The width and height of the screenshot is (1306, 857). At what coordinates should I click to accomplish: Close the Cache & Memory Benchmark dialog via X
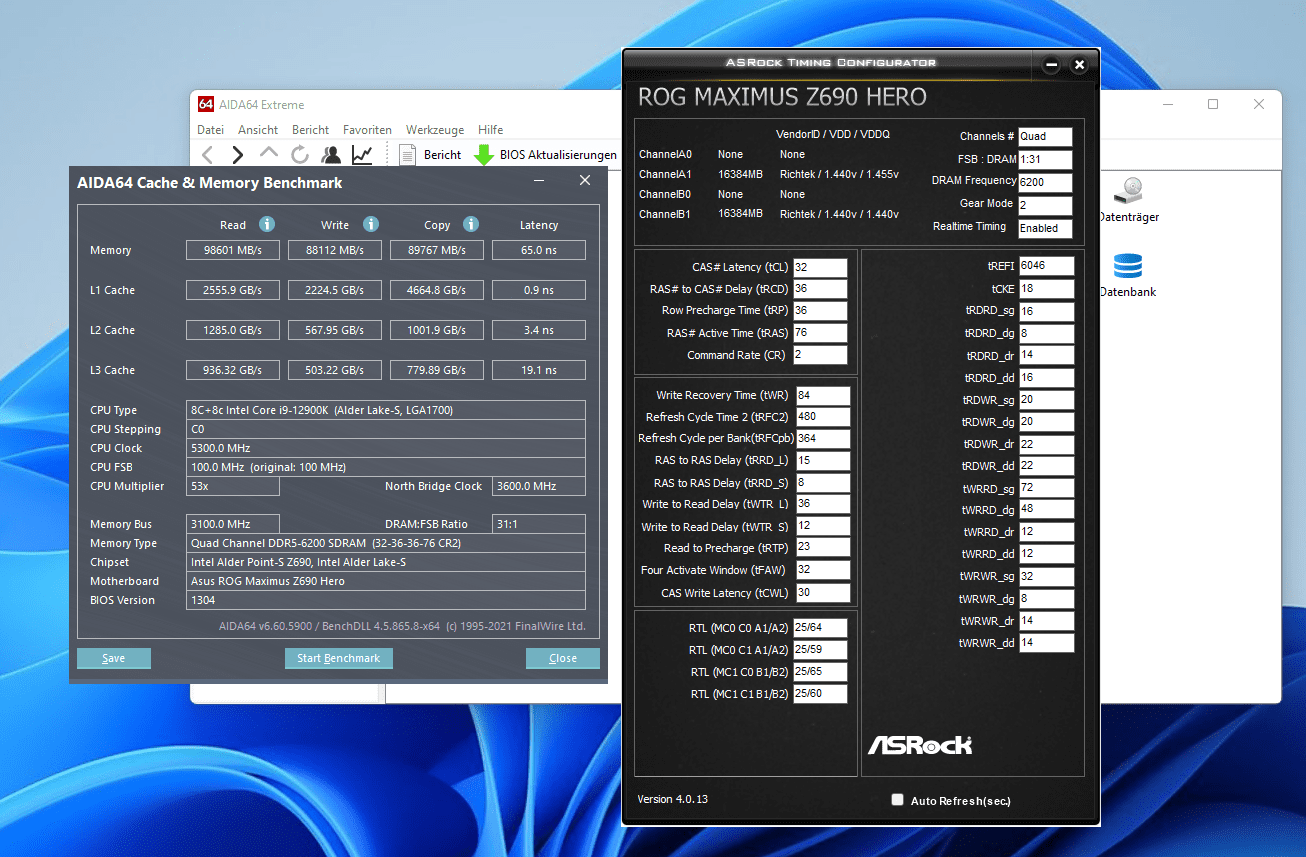(585, 180)
